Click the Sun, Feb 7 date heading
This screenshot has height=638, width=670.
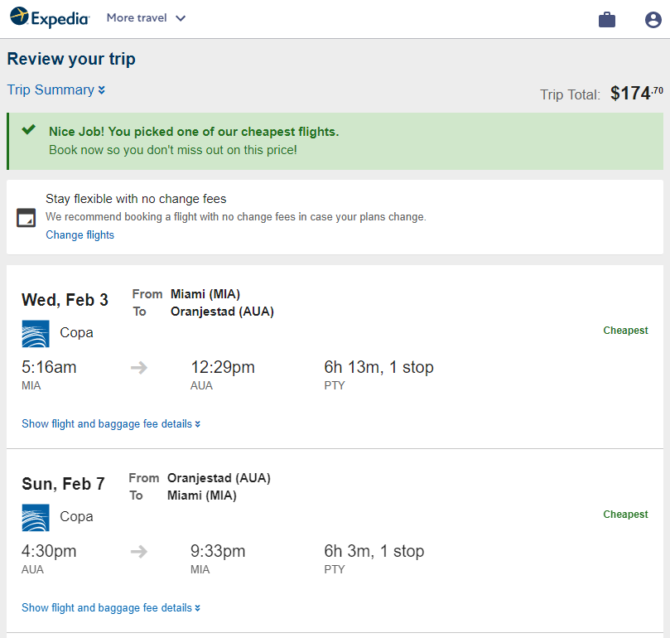[63, 484]
